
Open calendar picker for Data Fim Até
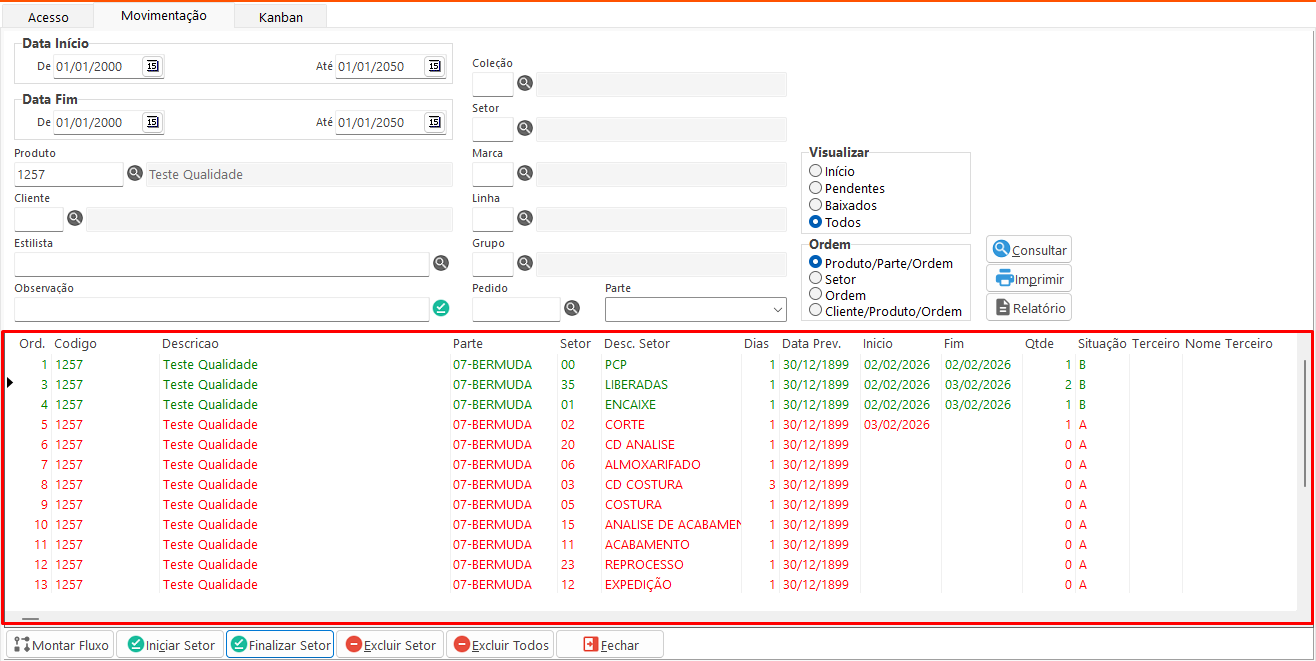(x=434, y=122)
